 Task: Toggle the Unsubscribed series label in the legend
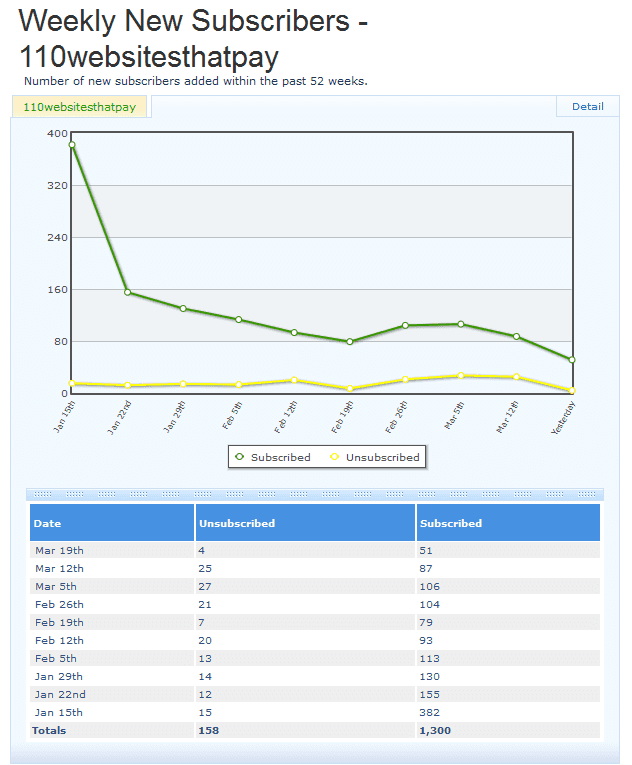point(382,457)
